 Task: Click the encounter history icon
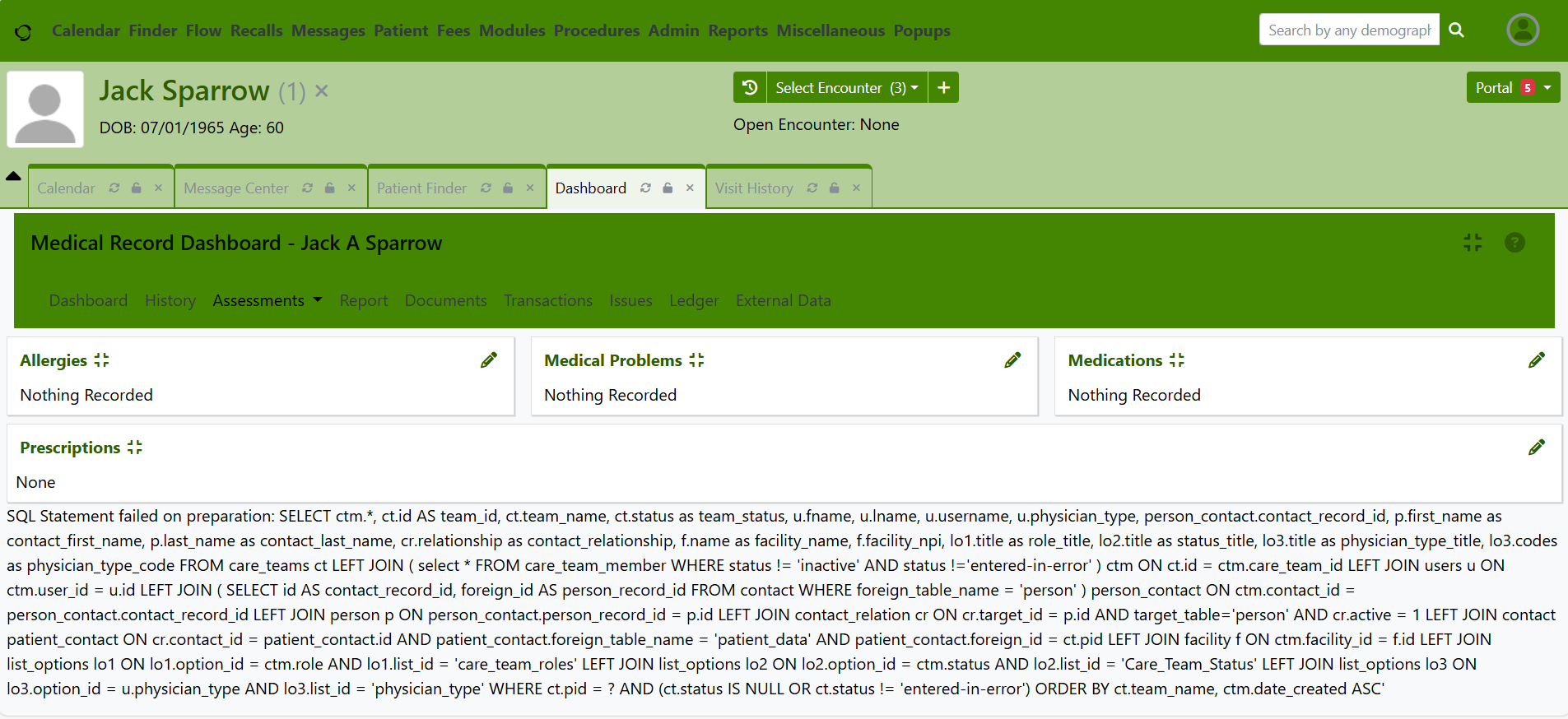tap(749, 87)
